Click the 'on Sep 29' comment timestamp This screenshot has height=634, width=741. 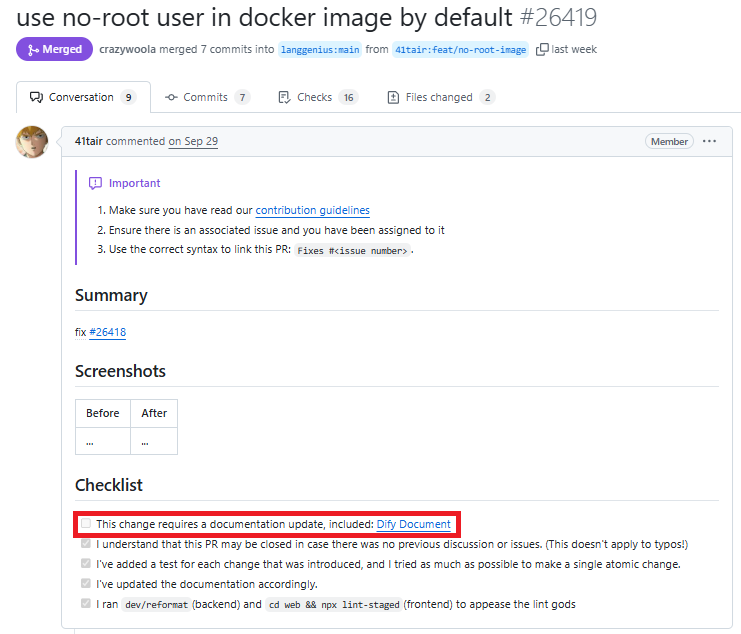[x=193, y=141]
